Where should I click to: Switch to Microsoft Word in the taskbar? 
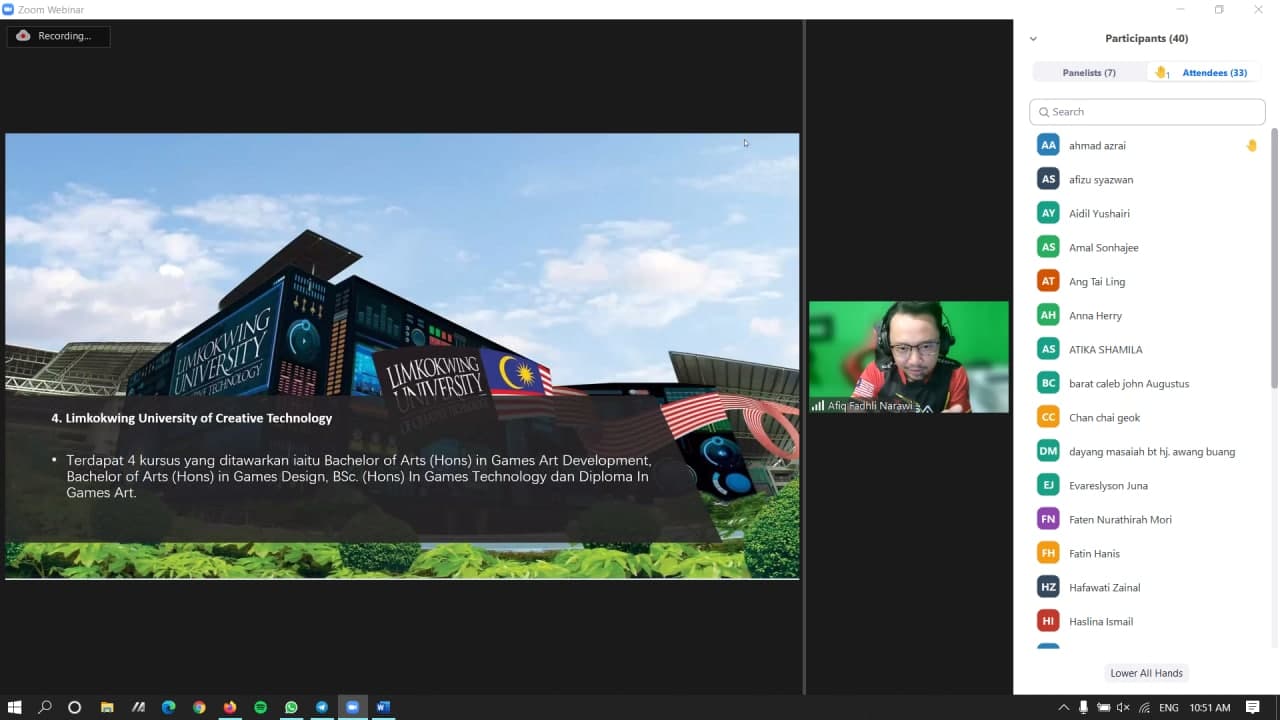[383, 707]
